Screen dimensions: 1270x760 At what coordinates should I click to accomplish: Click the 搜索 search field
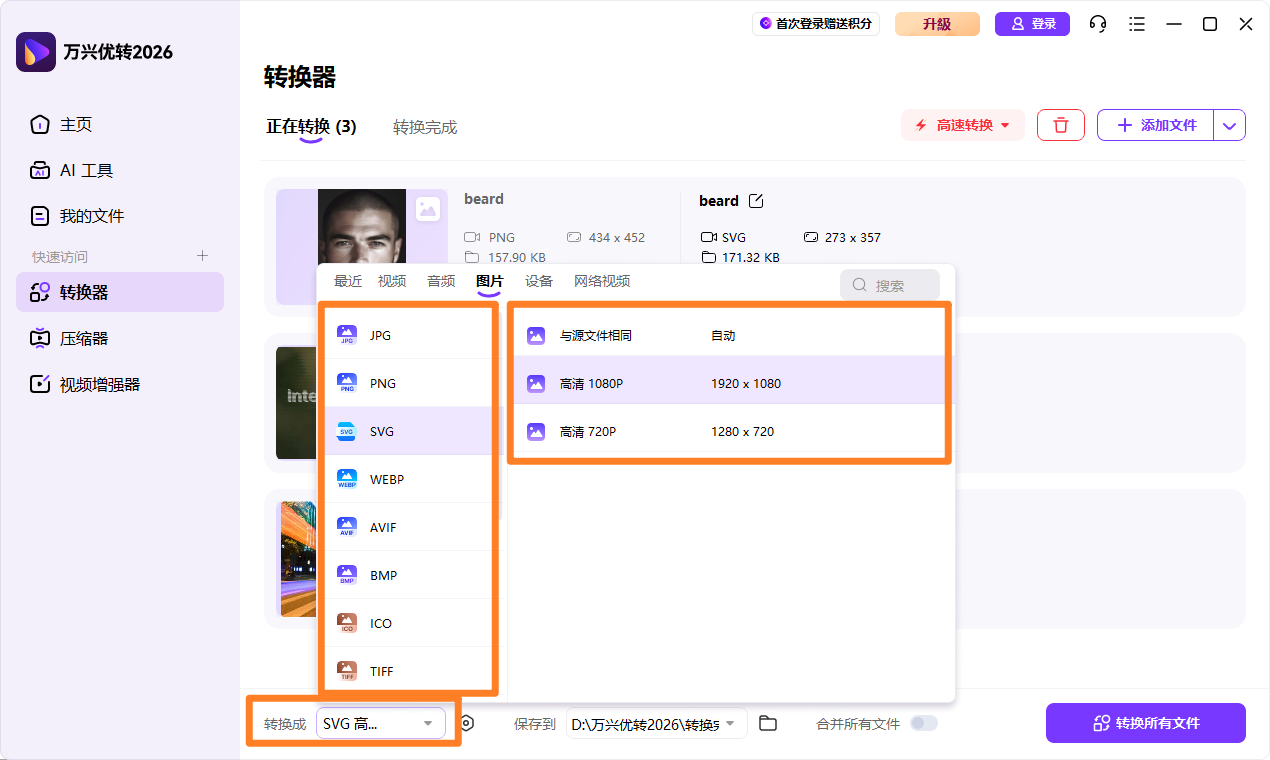[890, 285]
